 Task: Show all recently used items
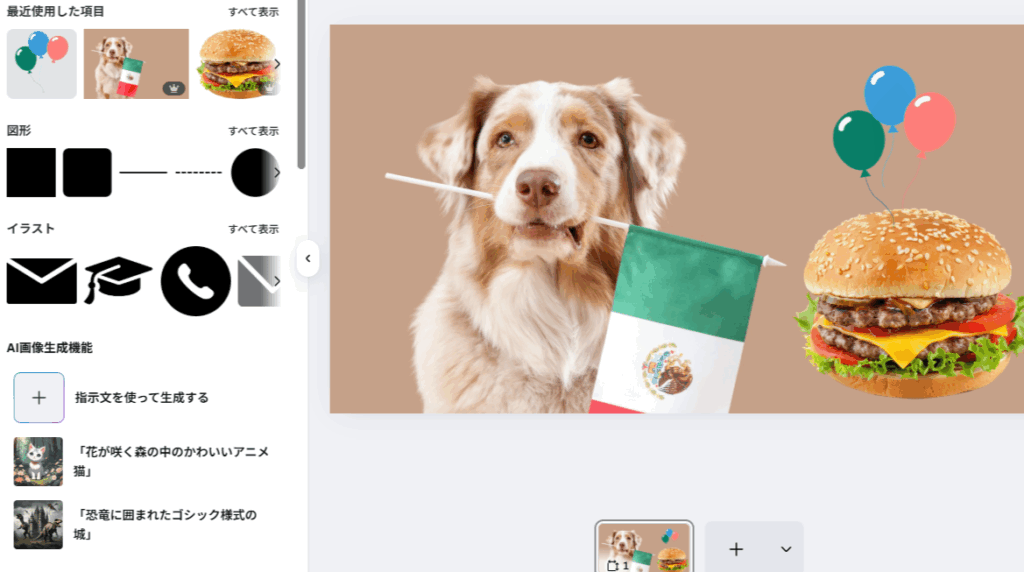253,11
